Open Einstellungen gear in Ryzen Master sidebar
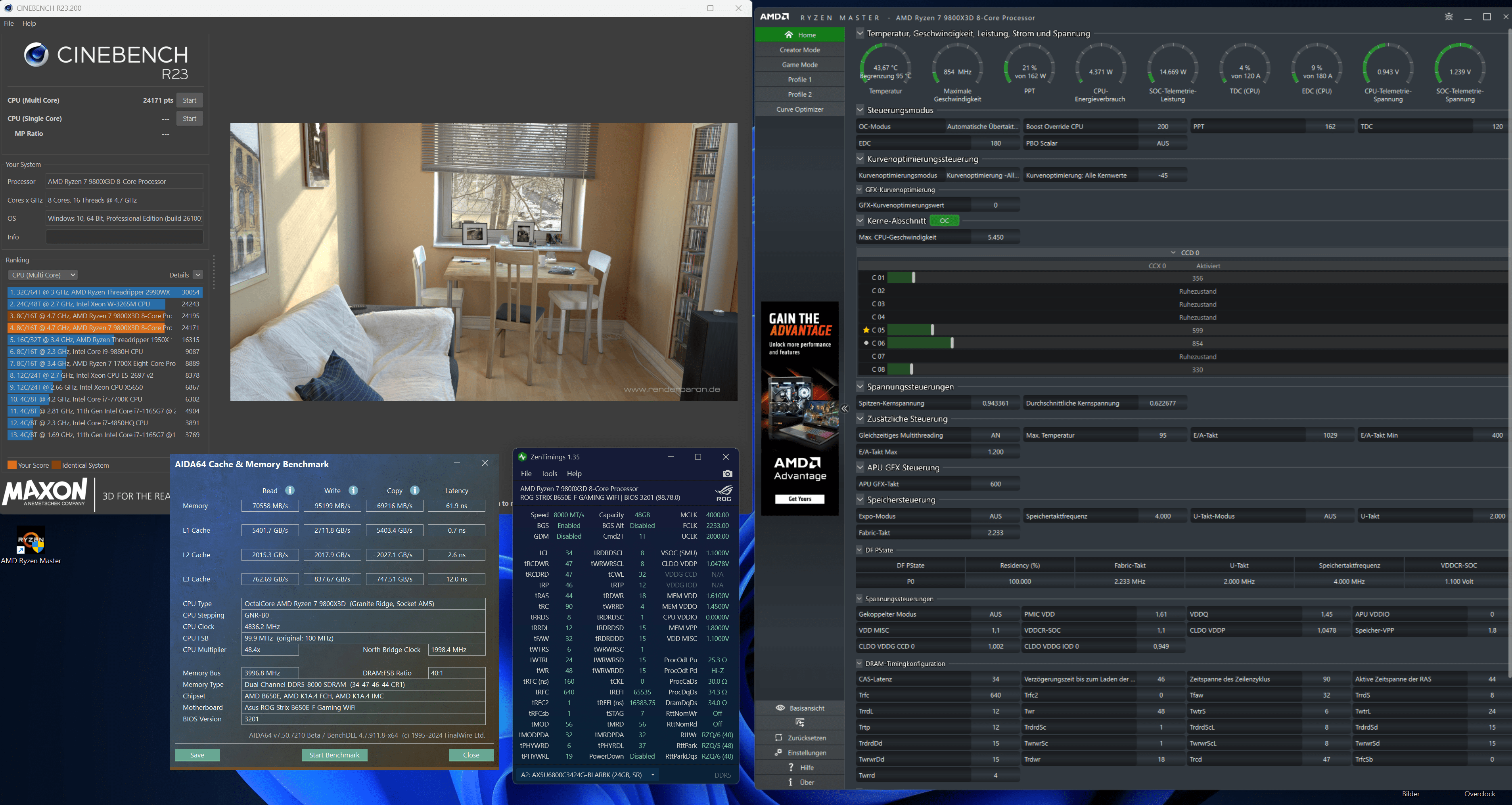Screen dimensions: 1512x805 point(778,752)
